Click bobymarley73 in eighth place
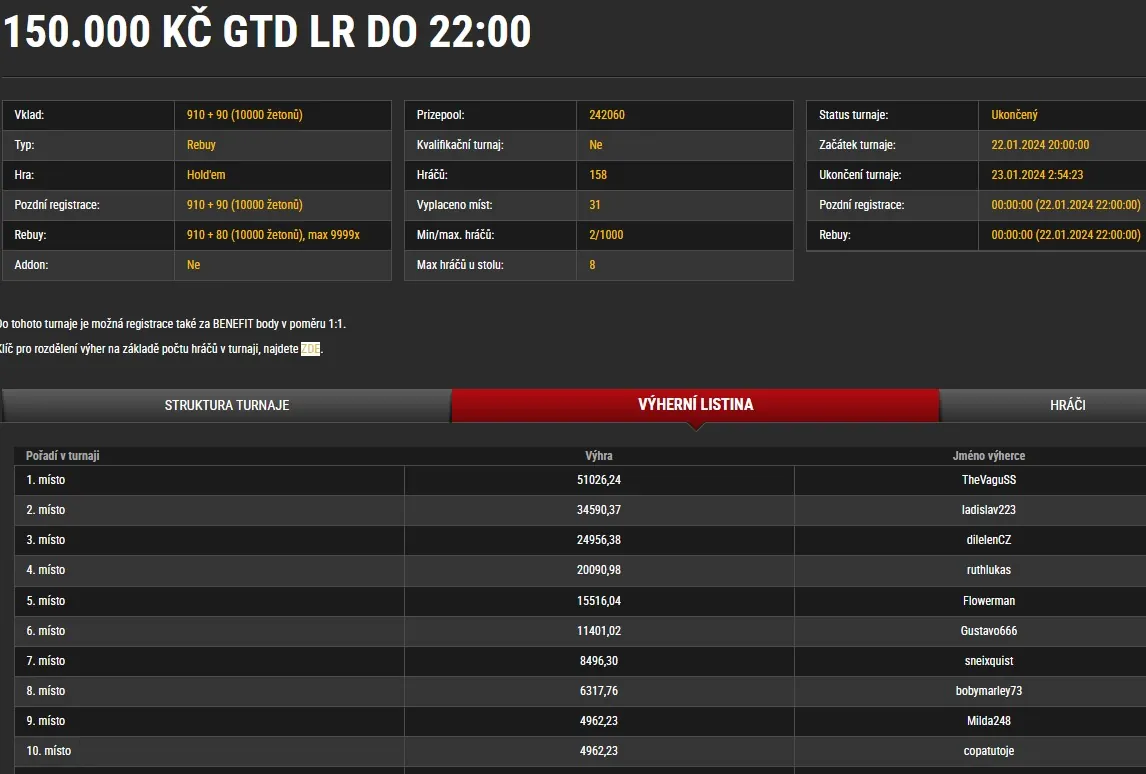1146x774 pixels. (x=988, y=691)
